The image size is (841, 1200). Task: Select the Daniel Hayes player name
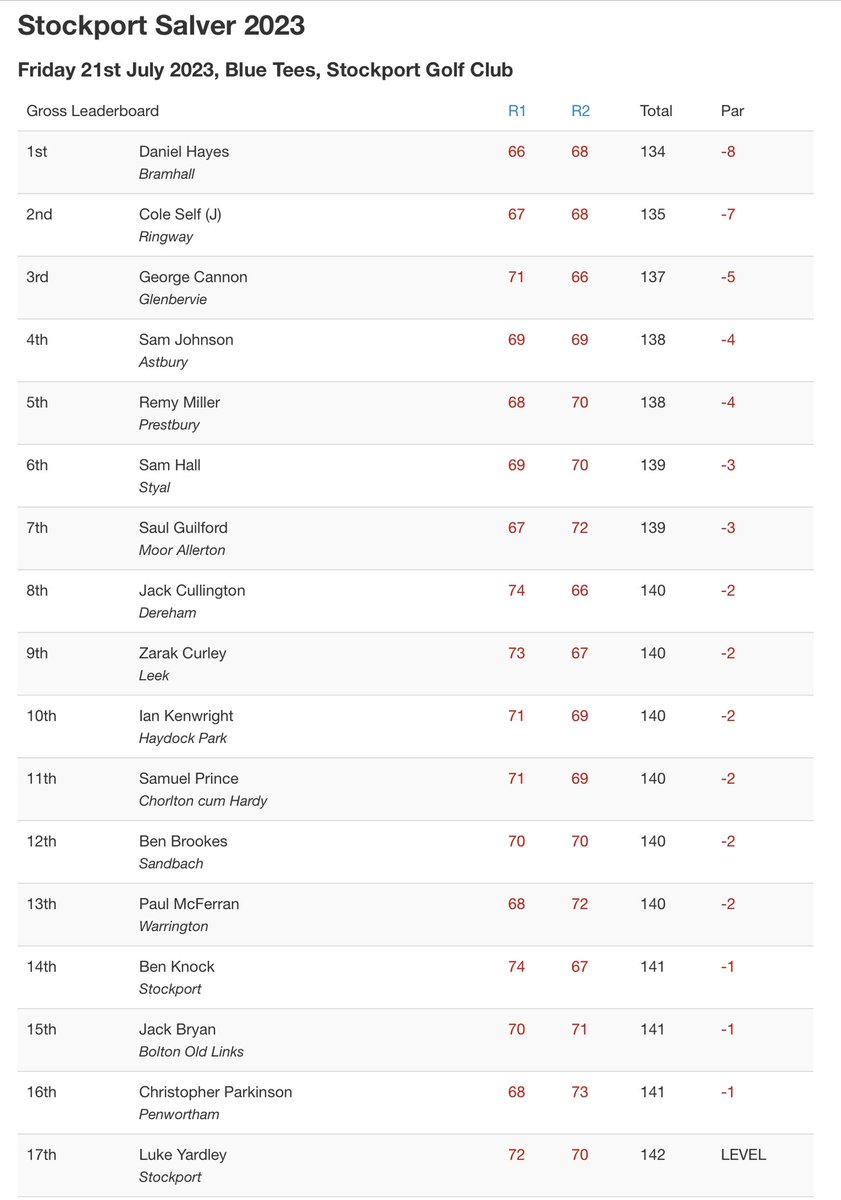click(x=184, y=152)
